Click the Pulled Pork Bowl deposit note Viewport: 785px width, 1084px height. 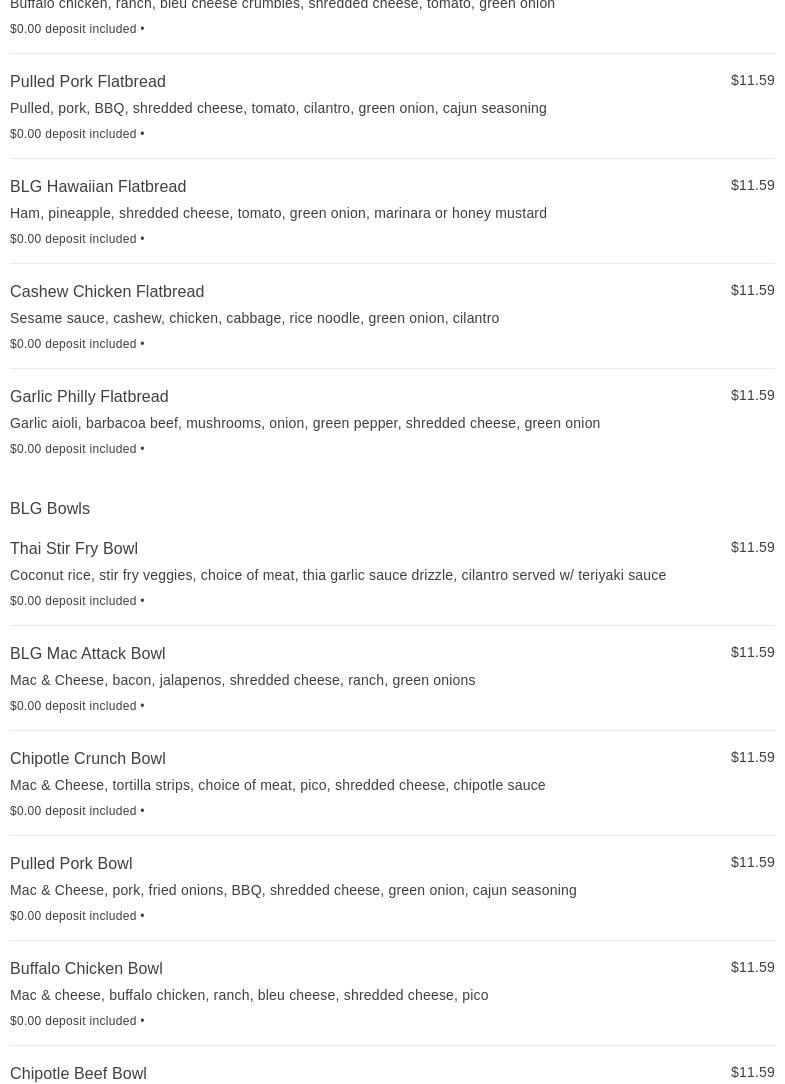[x=77, y=916]
